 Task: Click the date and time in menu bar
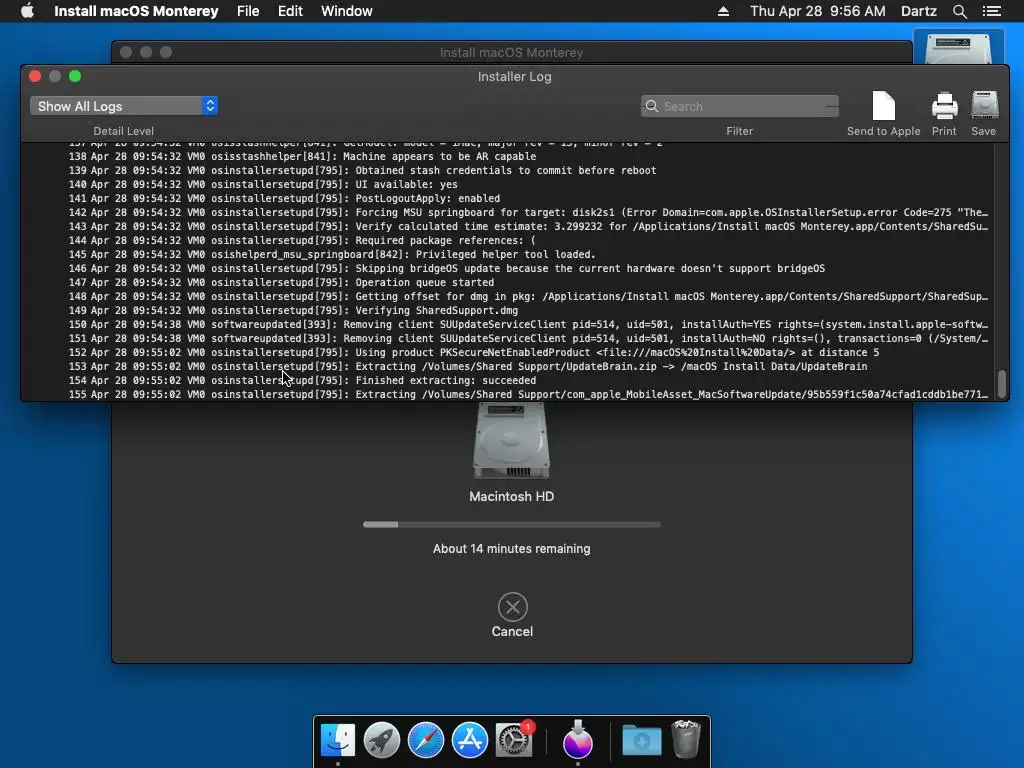point(818,11)
